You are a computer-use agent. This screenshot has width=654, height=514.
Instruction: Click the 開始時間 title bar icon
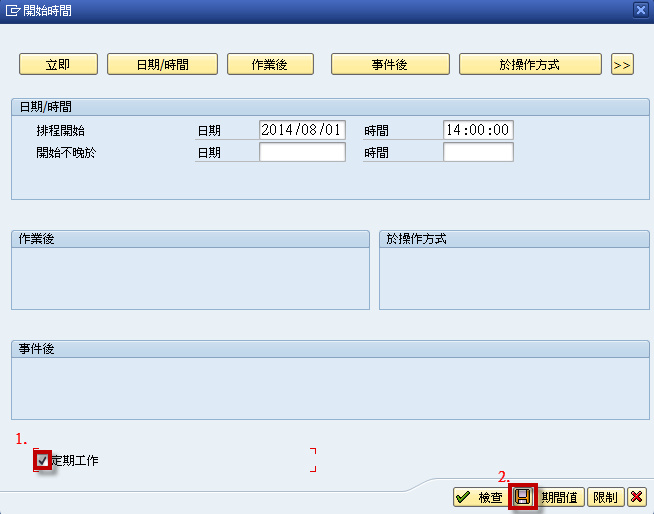pyautogui.click(x=13, y=10)
